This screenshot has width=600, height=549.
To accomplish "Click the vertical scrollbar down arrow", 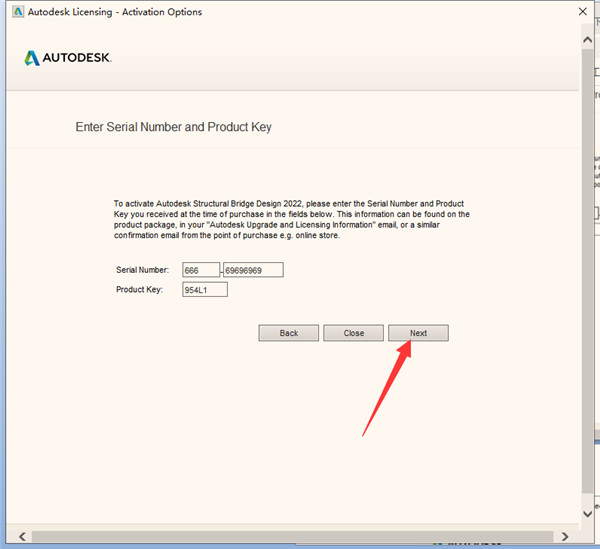I will 587,514.
